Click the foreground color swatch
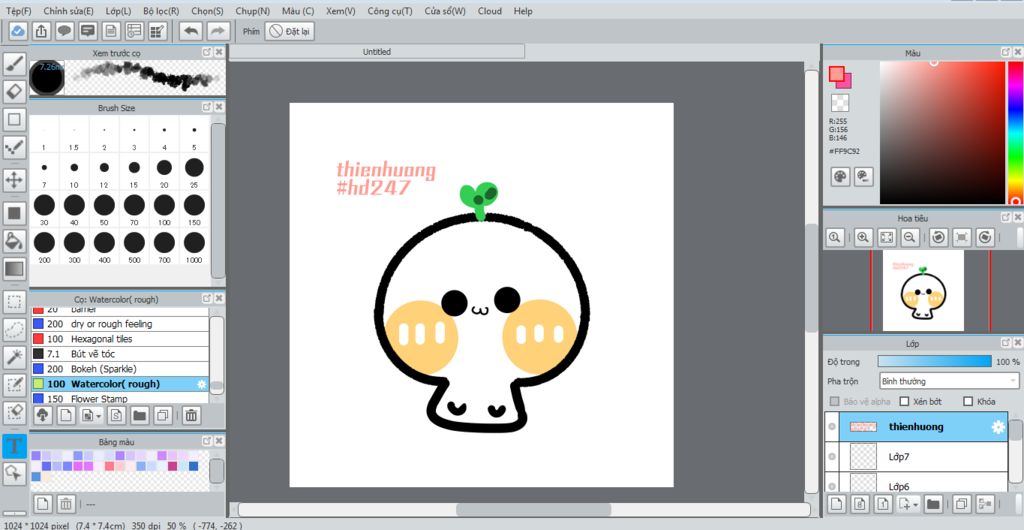Image resolution: width=1024 pixels, height=530 pixels. click(837, 74)
